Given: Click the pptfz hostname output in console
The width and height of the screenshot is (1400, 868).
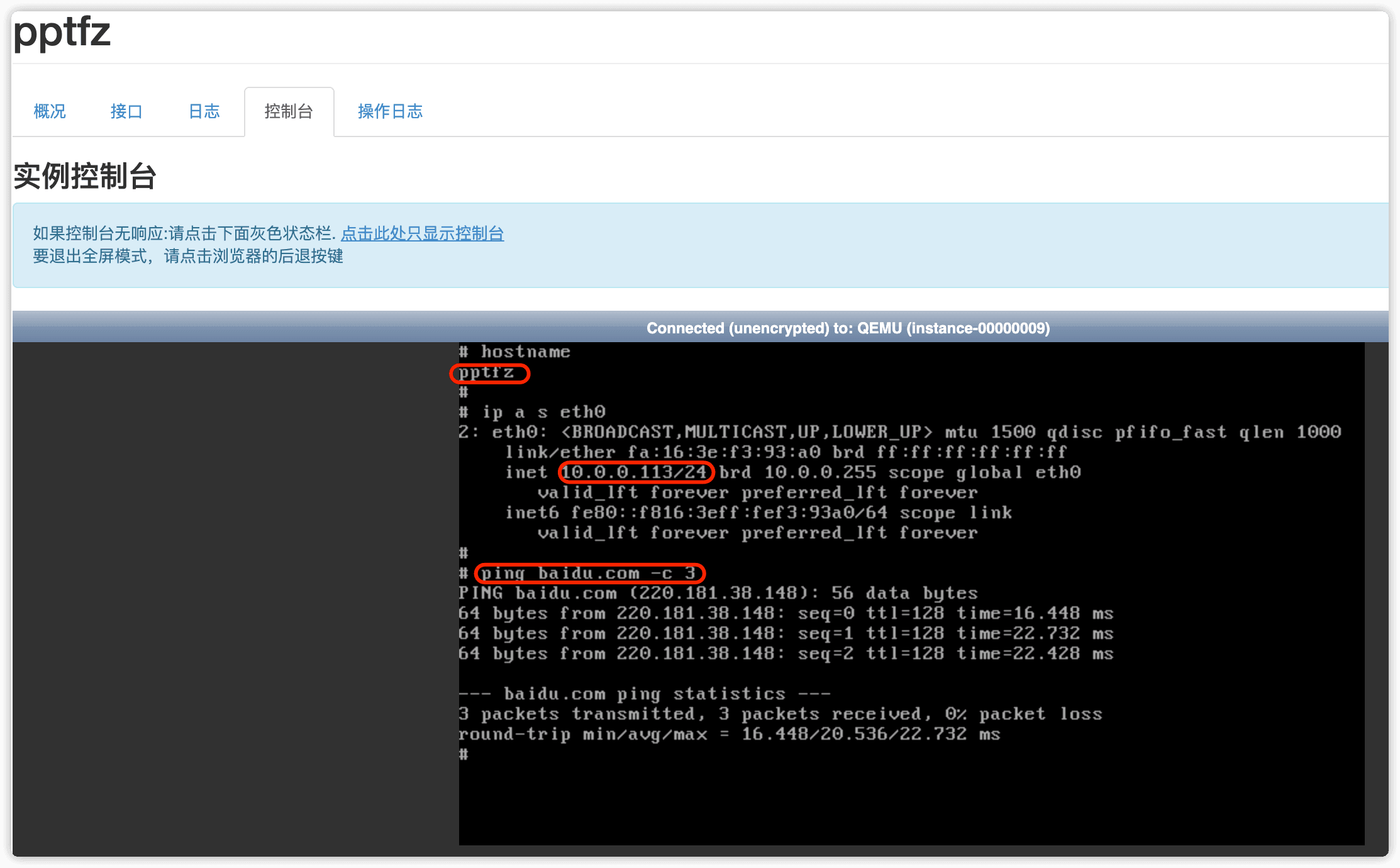Looking at the screenshot, I should 486,372.
